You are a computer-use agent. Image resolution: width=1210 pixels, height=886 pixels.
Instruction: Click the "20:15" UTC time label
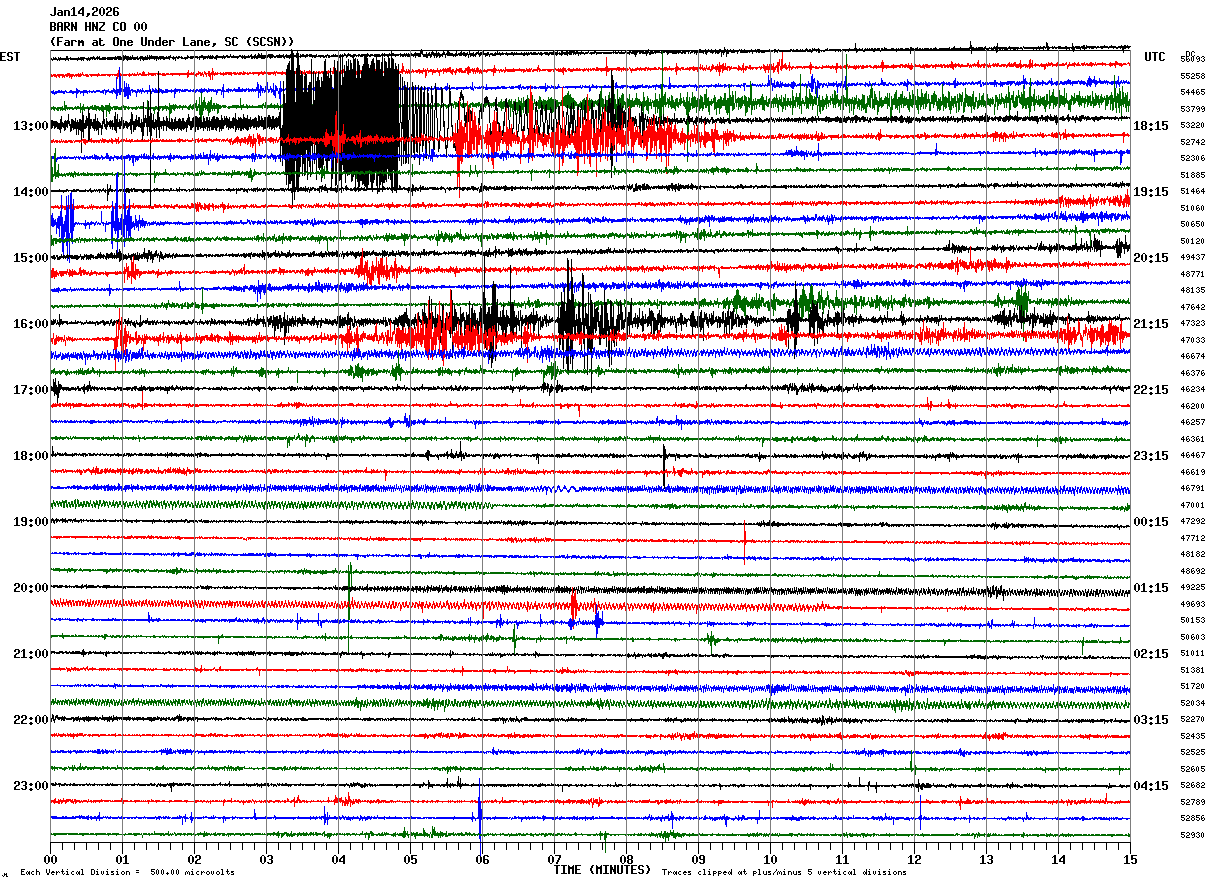(x=1151, y=258)
